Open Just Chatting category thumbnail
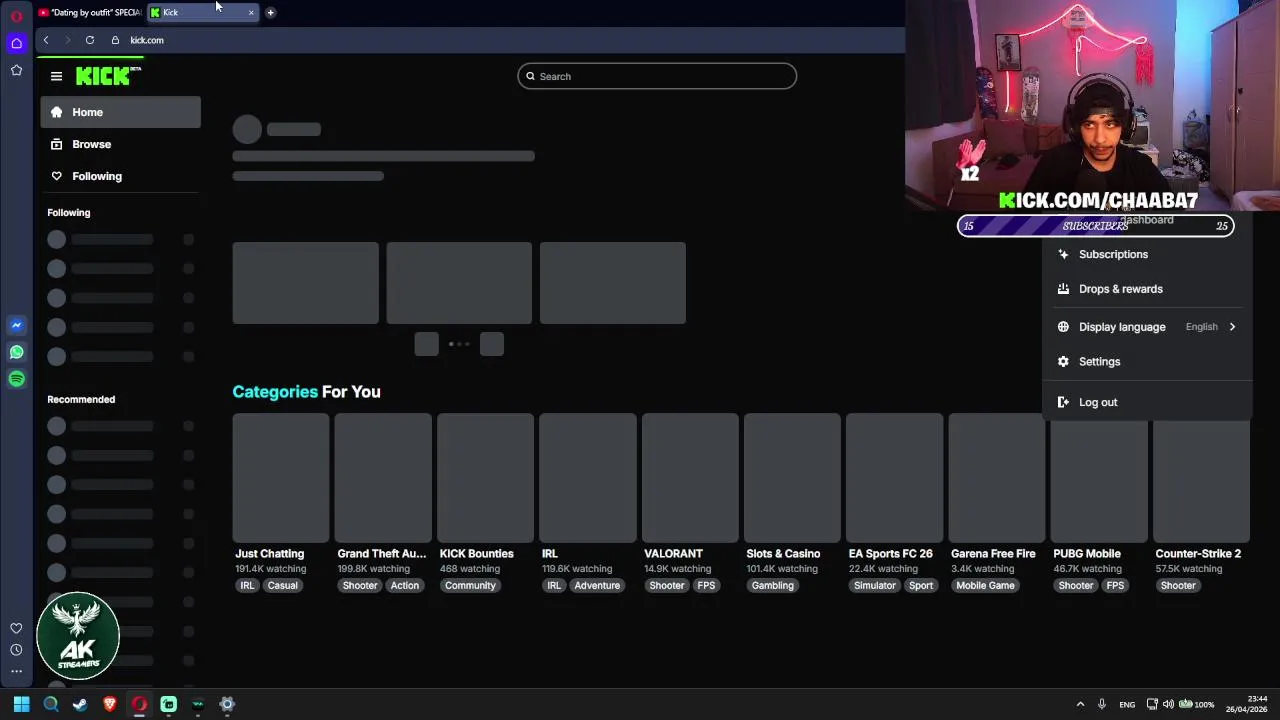This screenshot has width=1280, height=720. click(281, 478)
